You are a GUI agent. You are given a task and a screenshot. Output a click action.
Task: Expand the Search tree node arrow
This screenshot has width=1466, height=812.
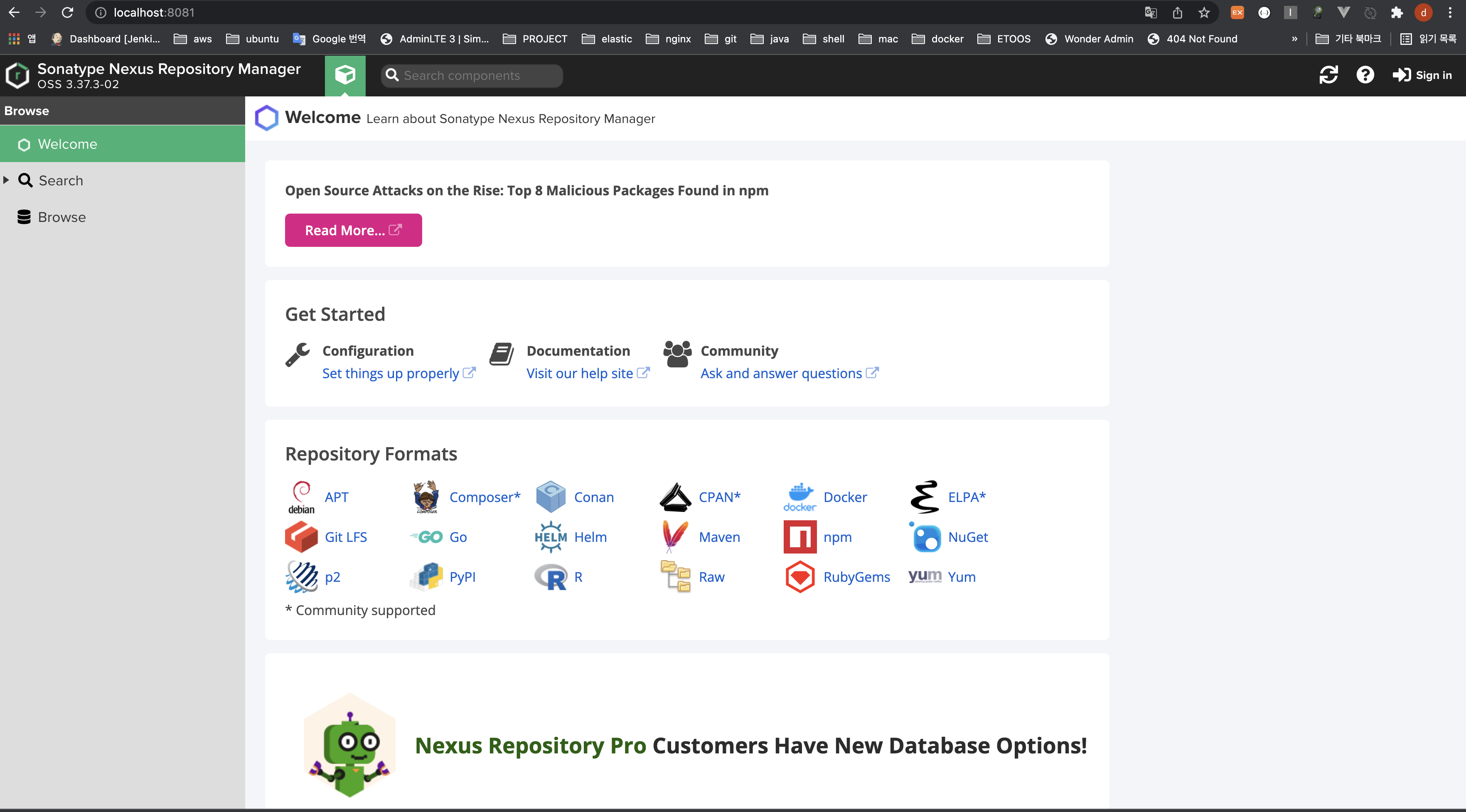[6, 180]
